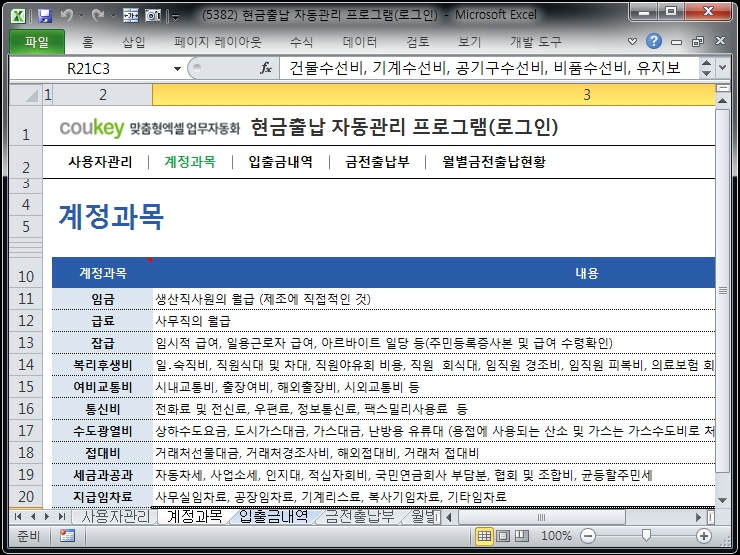Open the 수식 ribbon tab
Screen dimensions: 740x555
302,42
